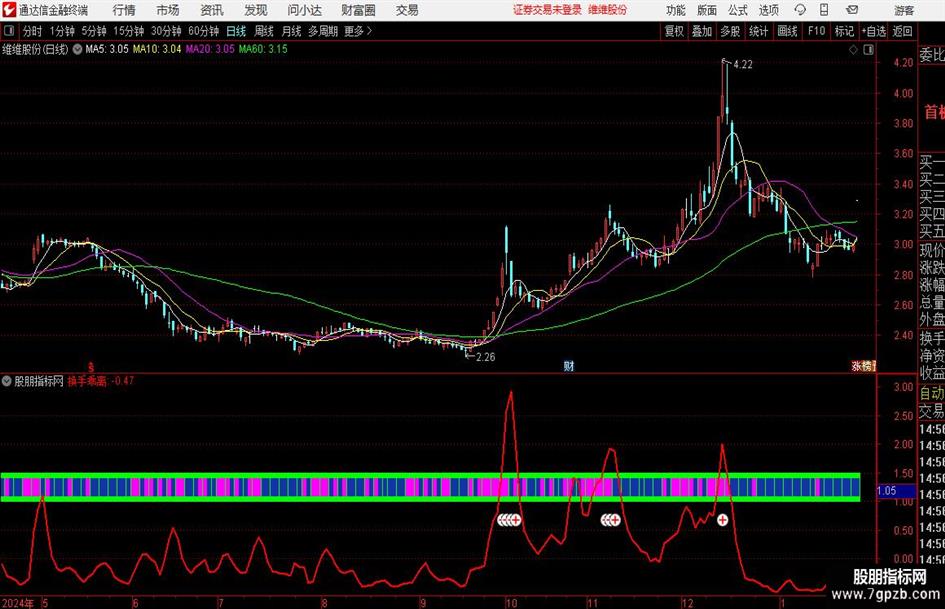This screenshot has height=609, width=945.
Task: Open the 选项 menu
Action: coord(769,10)
